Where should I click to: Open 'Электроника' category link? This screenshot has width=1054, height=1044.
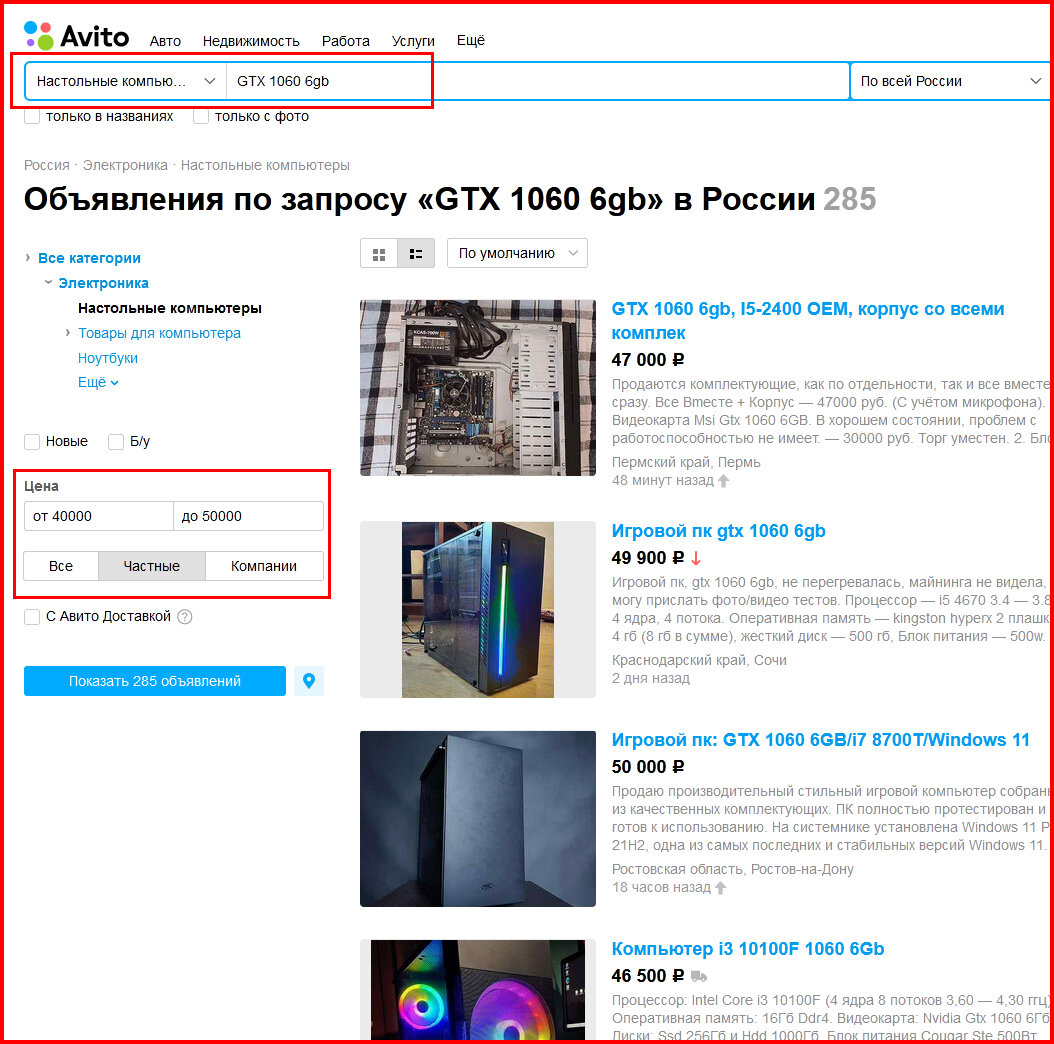click(x=104, y=283)
